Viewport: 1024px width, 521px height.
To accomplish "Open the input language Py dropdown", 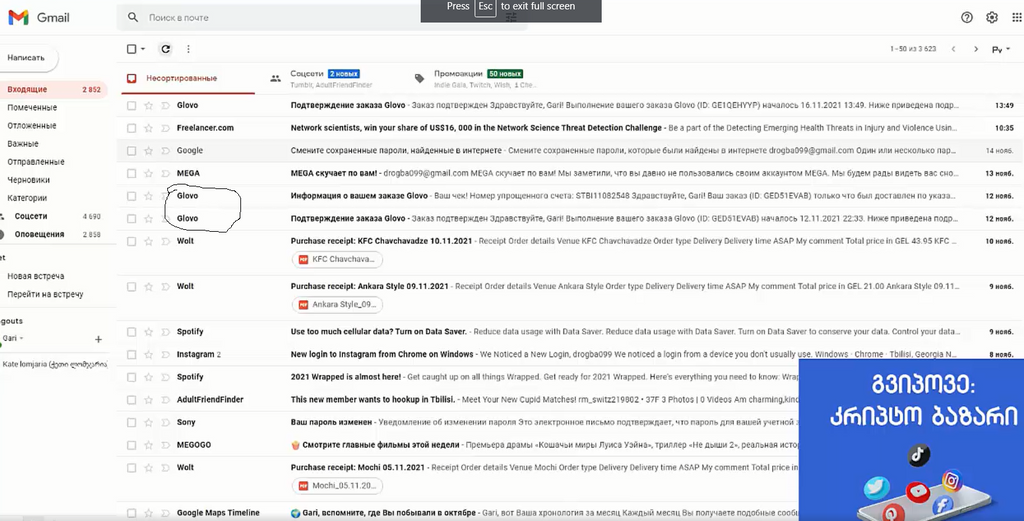I will [1001, 50].
